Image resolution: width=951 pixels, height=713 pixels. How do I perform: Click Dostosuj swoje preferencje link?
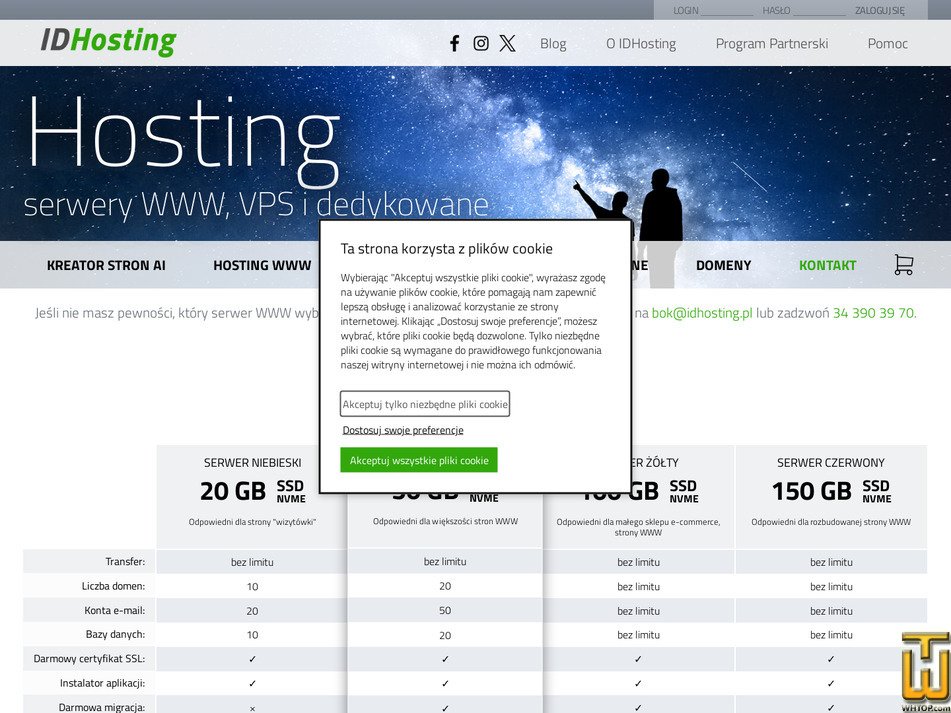tap(403, 430)
